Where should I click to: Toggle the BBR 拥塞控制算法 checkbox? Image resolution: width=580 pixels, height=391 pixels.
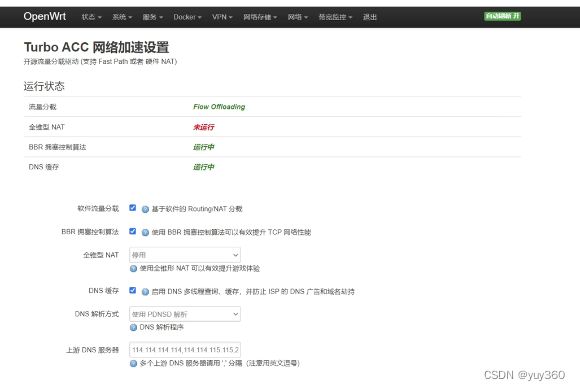(x=132, y=231)
